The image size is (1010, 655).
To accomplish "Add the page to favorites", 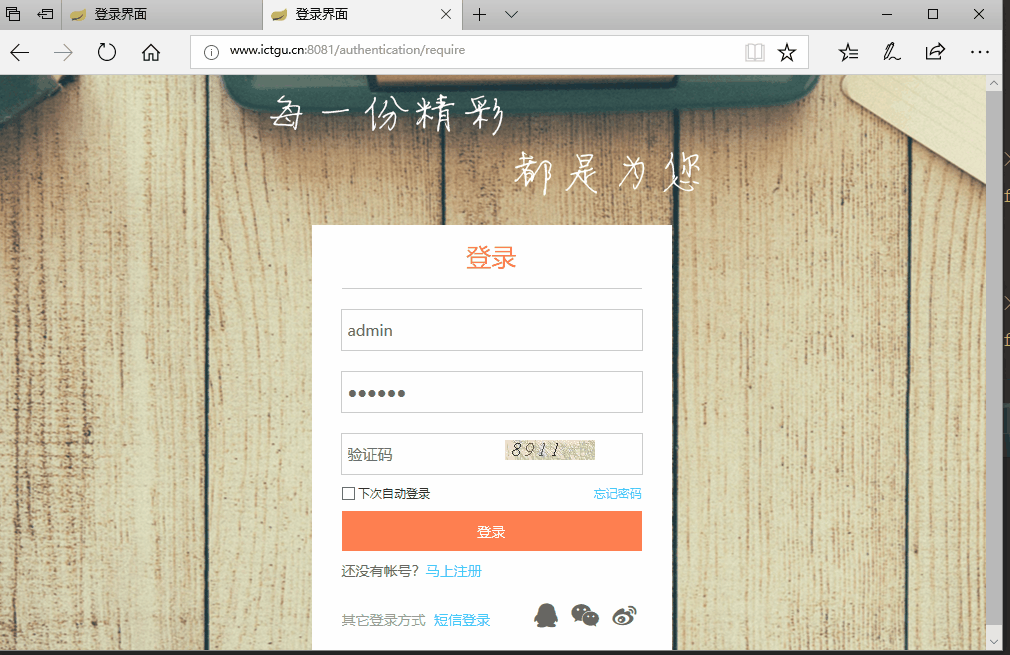I will [787, 52].
